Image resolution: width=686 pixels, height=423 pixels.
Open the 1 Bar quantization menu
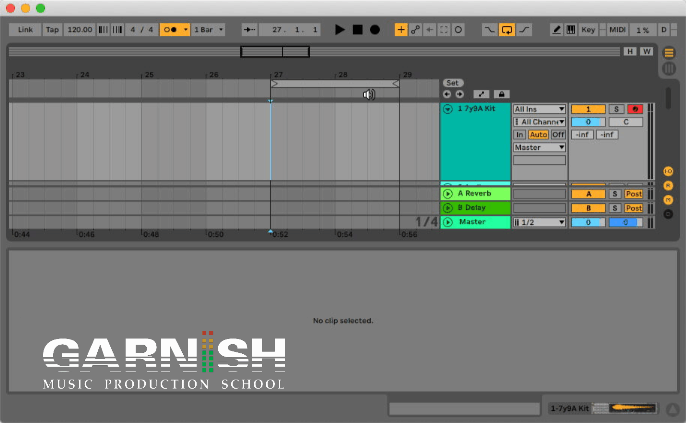[209, 30]
